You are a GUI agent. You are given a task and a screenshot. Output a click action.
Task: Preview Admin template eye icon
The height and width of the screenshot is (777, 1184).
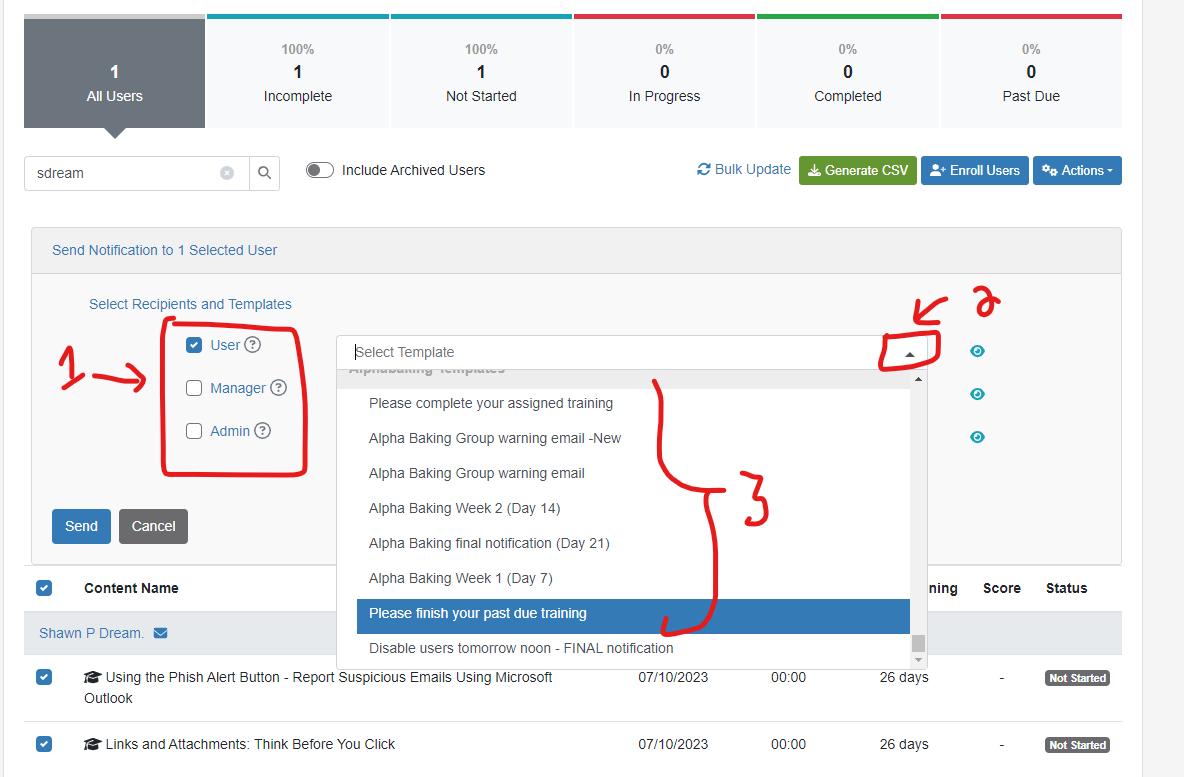[977, 437]
